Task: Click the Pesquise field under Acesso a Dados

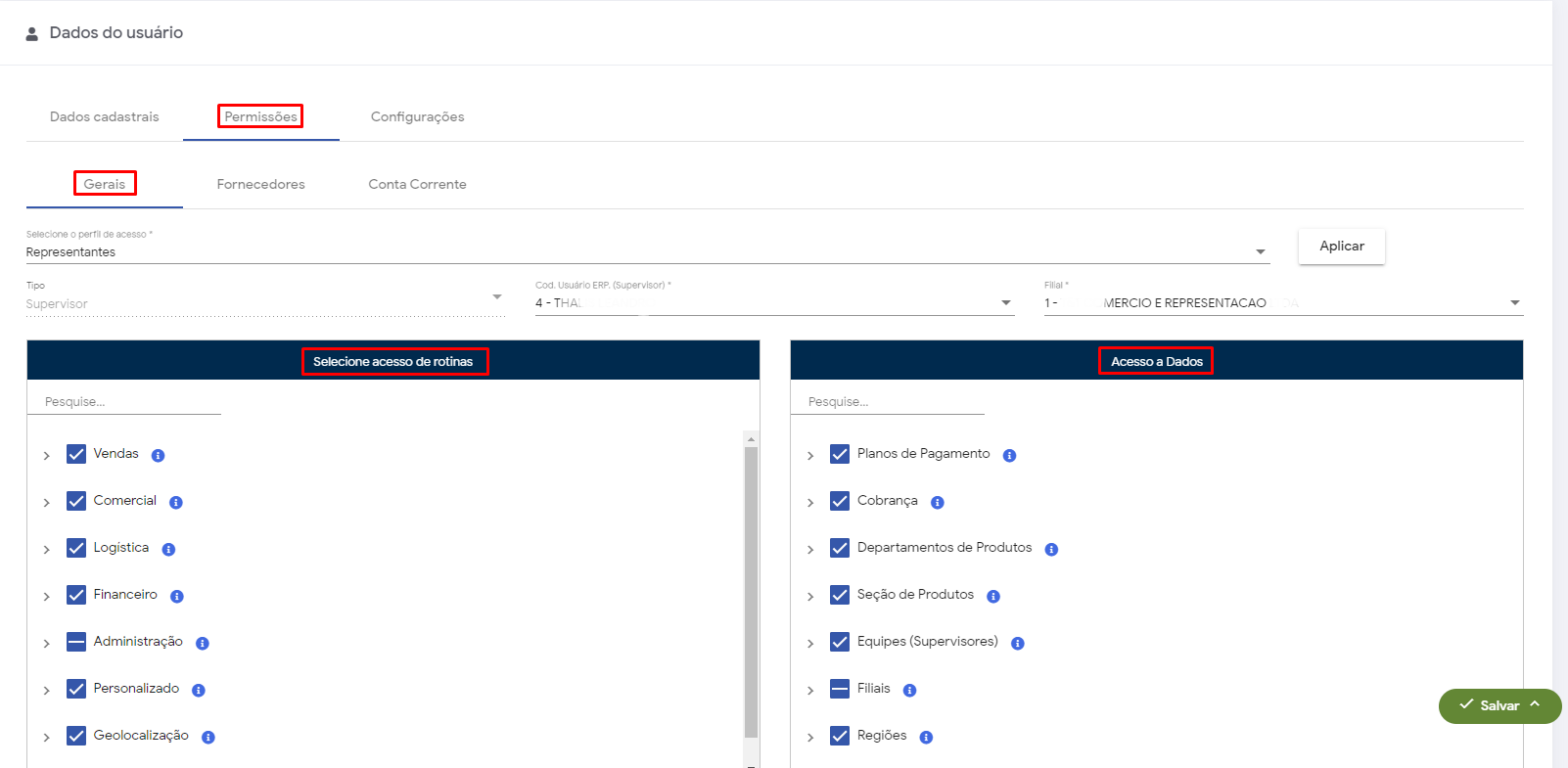Action: [896, 402]
